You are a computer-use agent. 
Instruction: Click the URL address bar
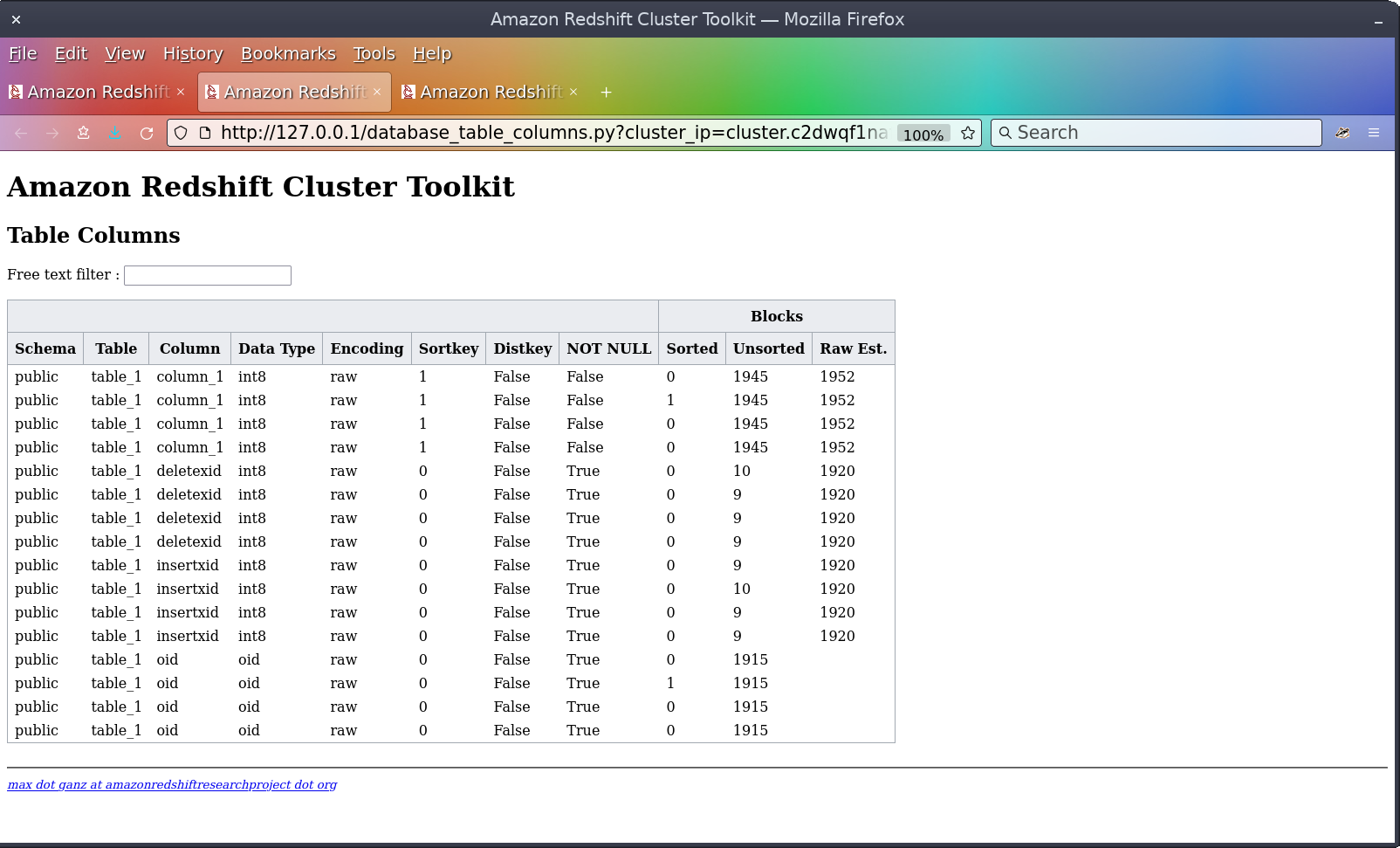tap(553, 133)
